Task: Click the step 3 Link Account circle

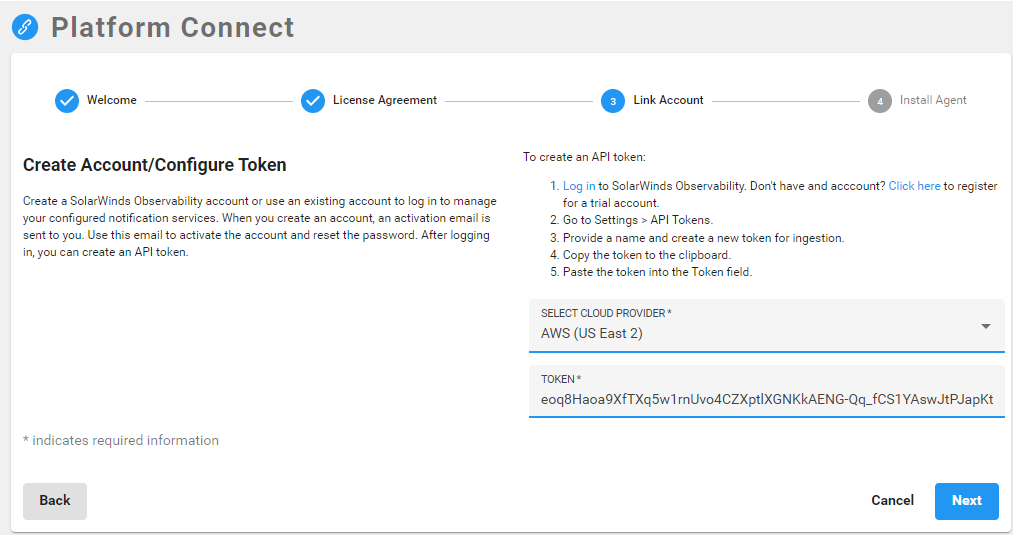Action: click(x=612, y=101)
